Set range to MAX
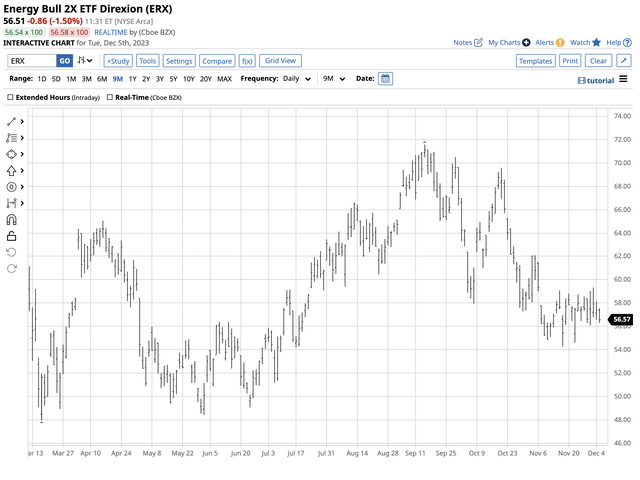 point(224,79)
